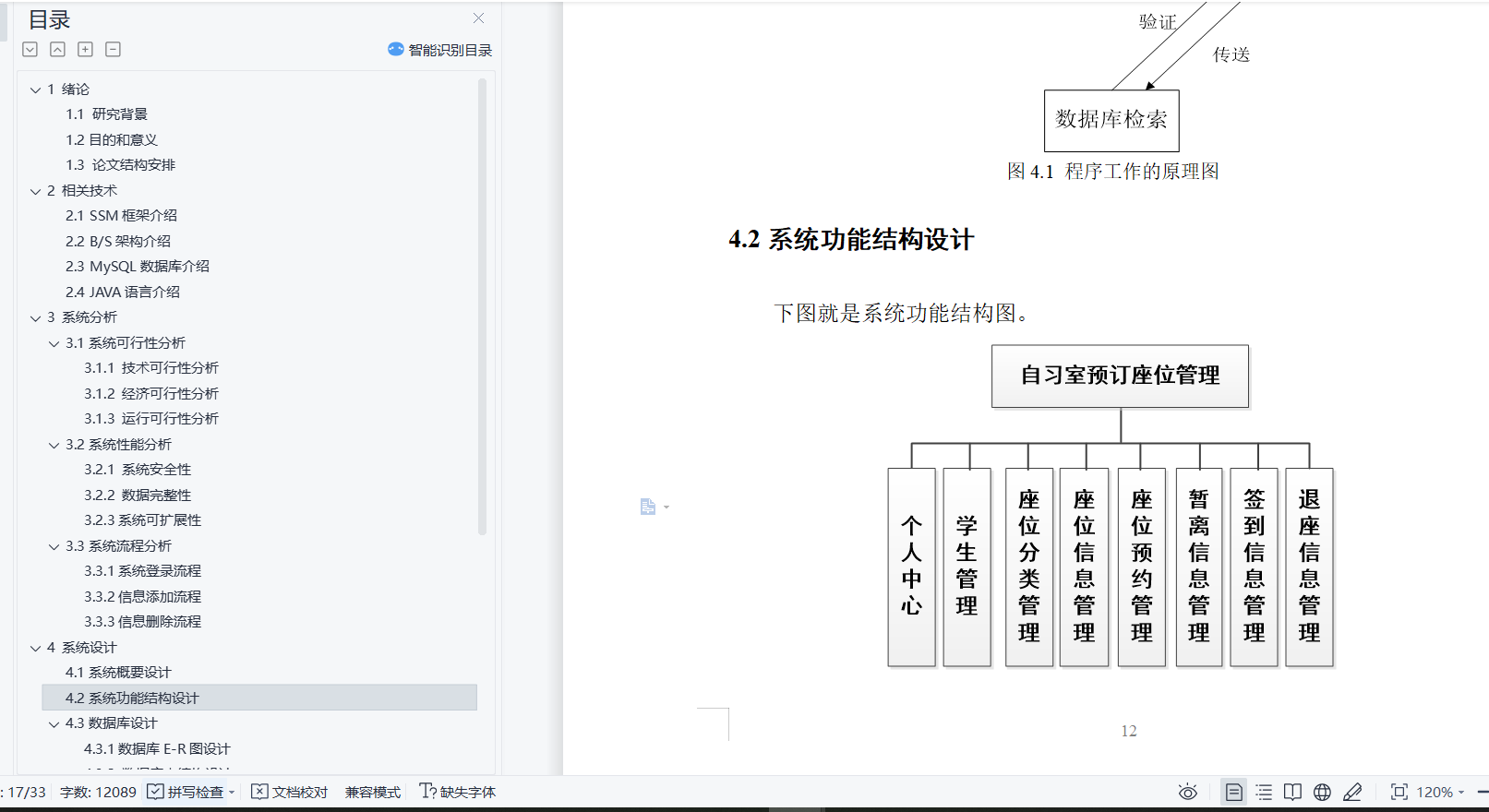Click the '退座信息管理' diagram box
Viewport: 1489px width, 812px height.
coord(1309,567)
